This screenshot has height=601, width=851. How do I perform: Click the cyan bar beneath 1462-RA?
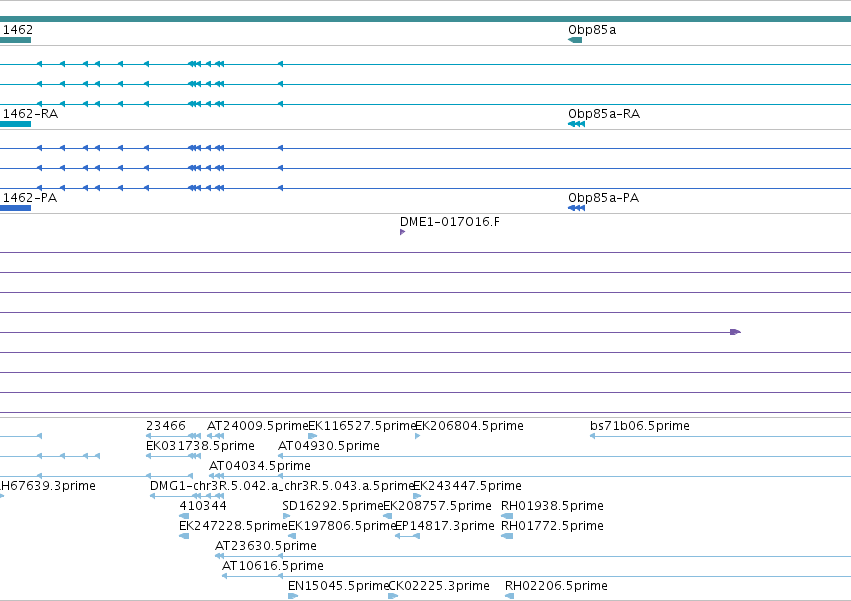tap(15, 124)
